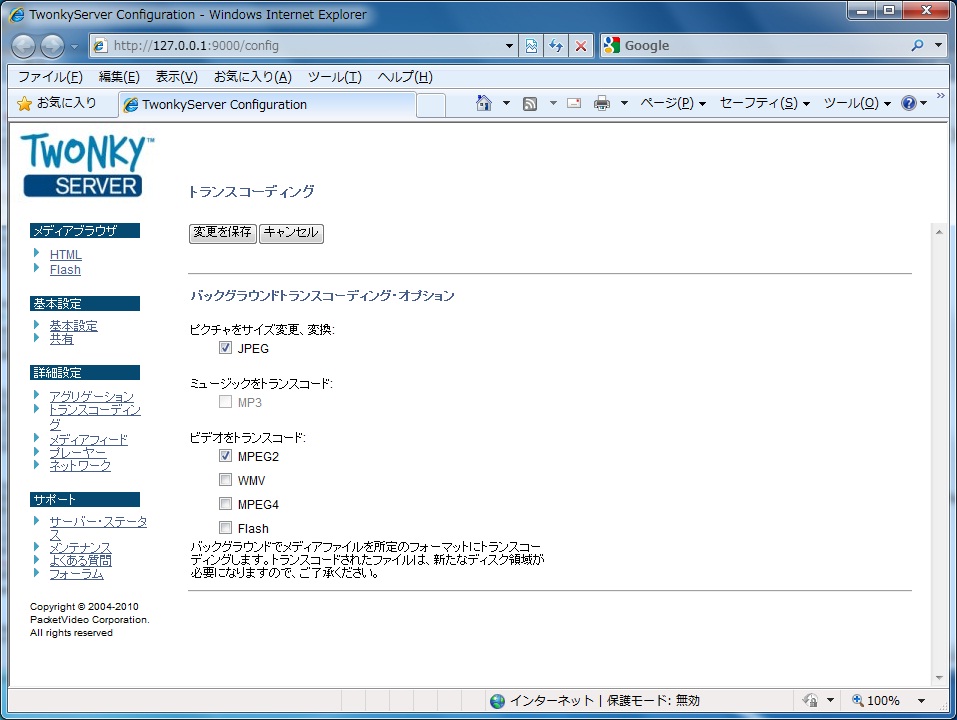Image resolution: width=957 pixels, height=720 pixels.
Task: Click the command bar overflow chevron
Action: coord(941,96)
